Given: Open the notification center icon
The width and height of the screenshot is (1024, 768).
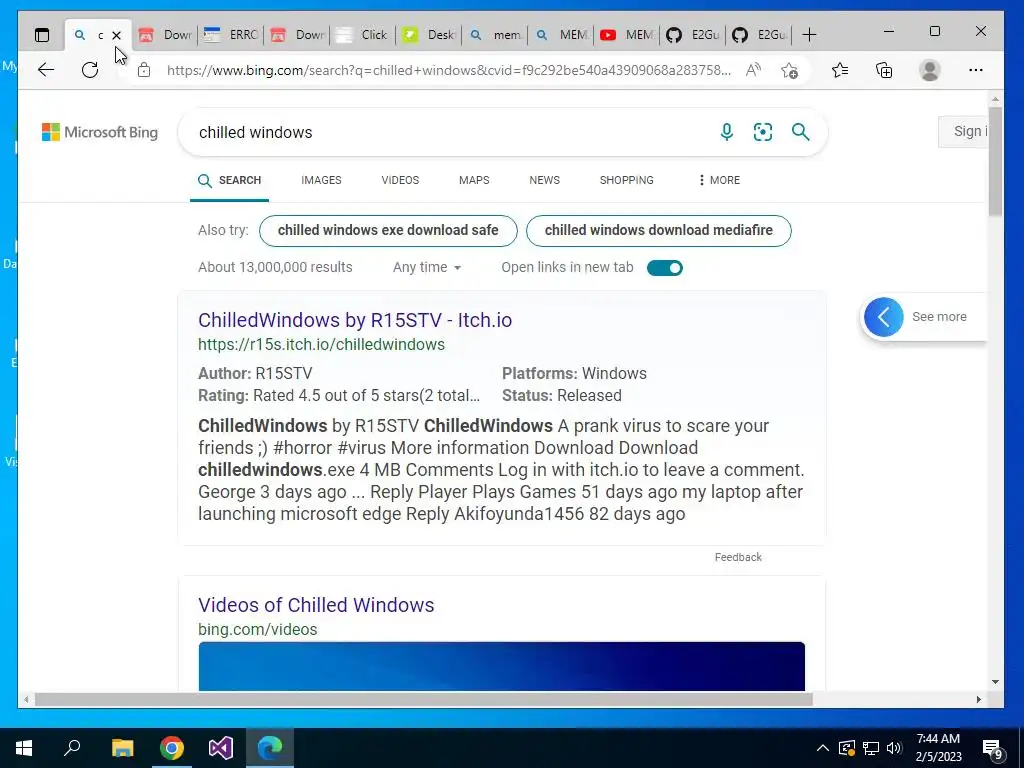Looking at the screenshot, I should (x=993, y=749).
